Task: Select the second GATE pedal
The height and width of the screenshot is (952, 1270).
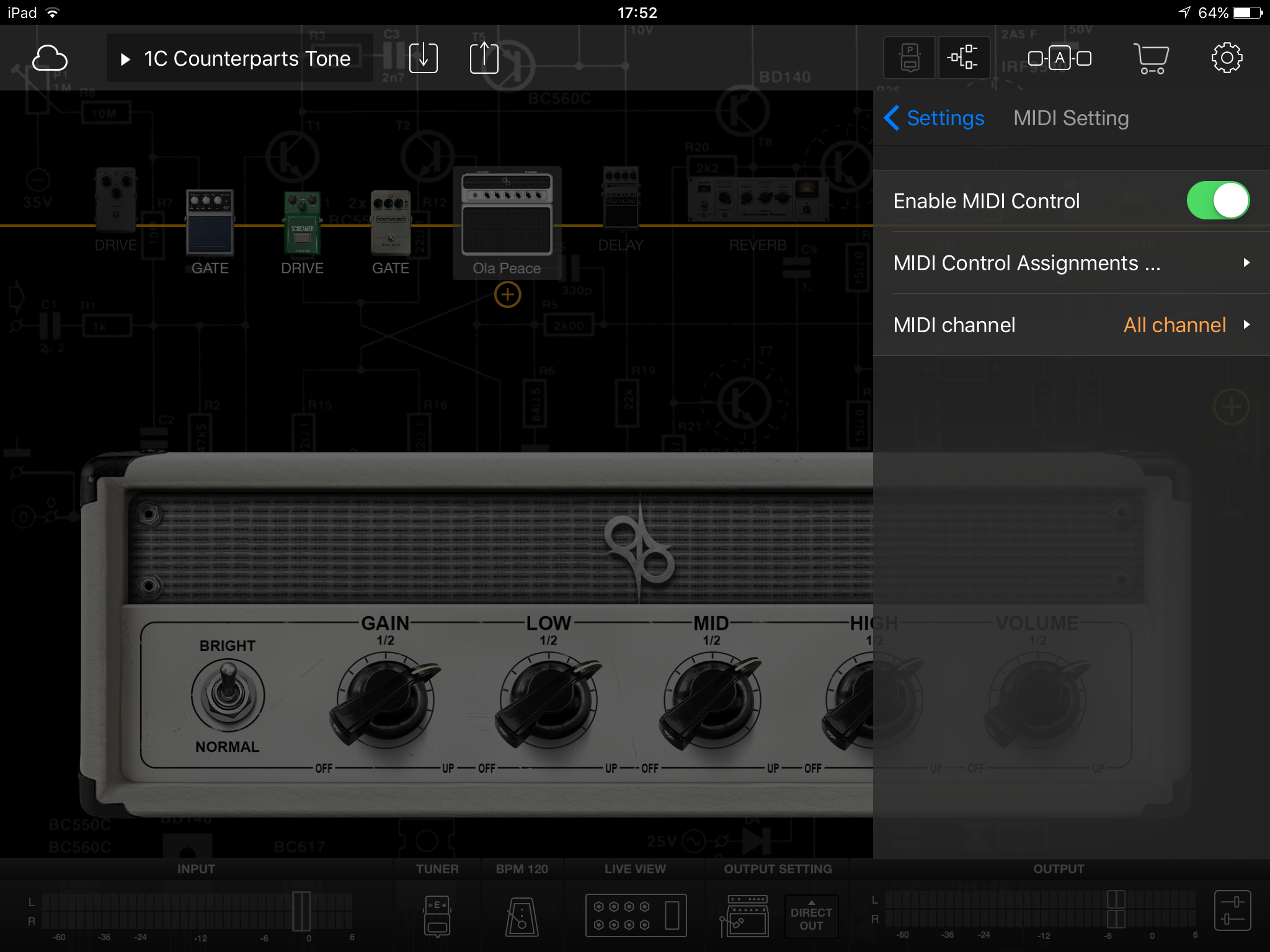Action: click(x=391, y=223)
